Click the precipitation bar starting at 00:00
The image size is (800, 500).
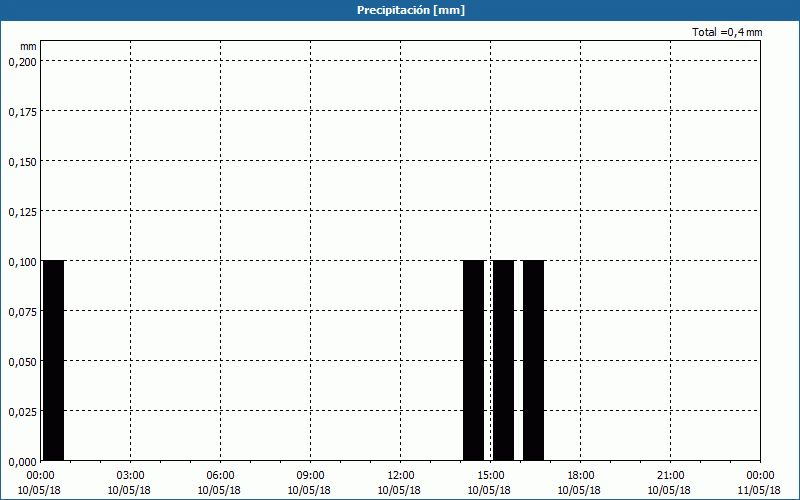(x=54, y=361)
